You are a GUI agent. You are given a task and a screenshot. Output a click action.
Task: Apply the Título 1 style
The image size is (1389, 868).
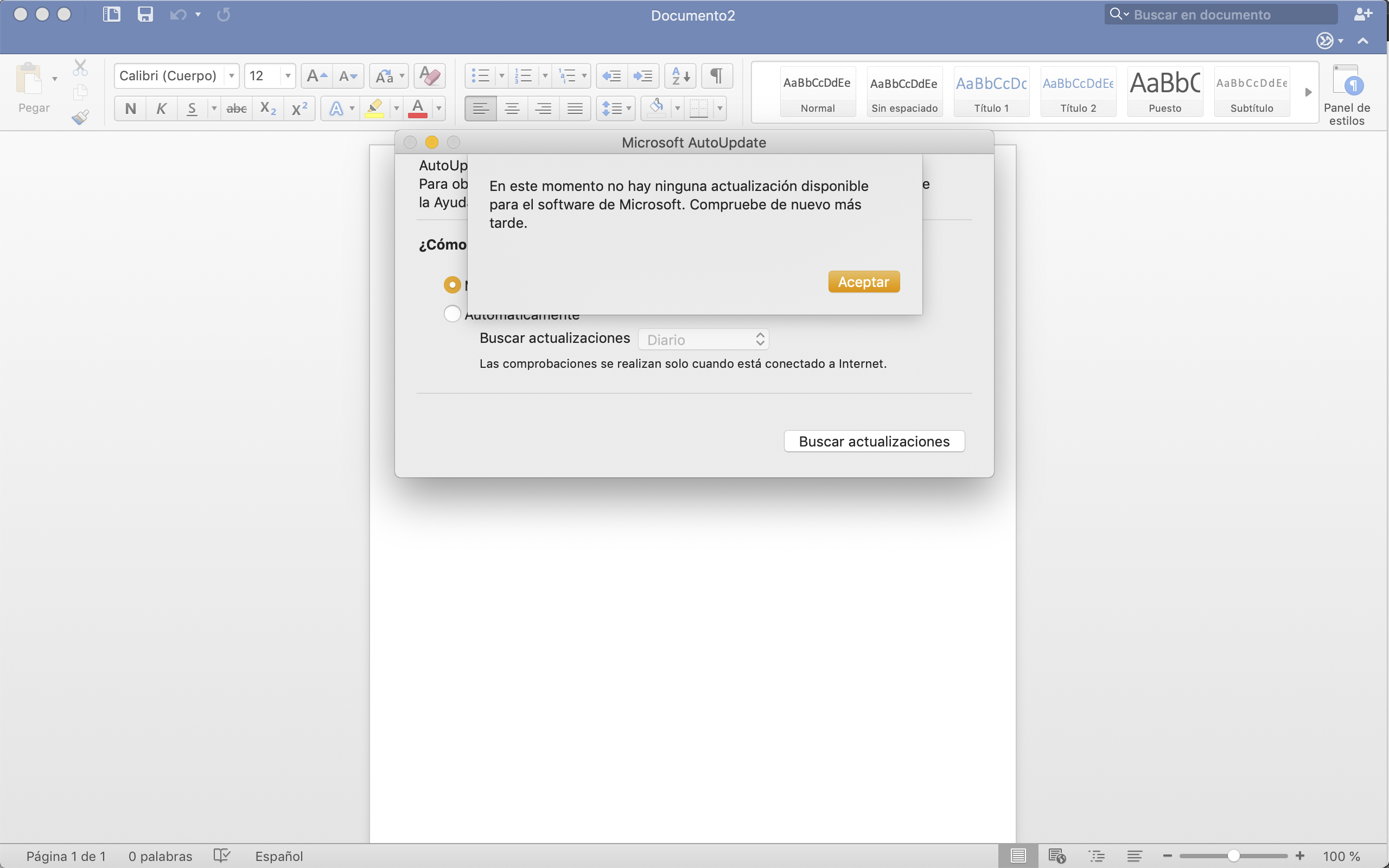point(991,92)
